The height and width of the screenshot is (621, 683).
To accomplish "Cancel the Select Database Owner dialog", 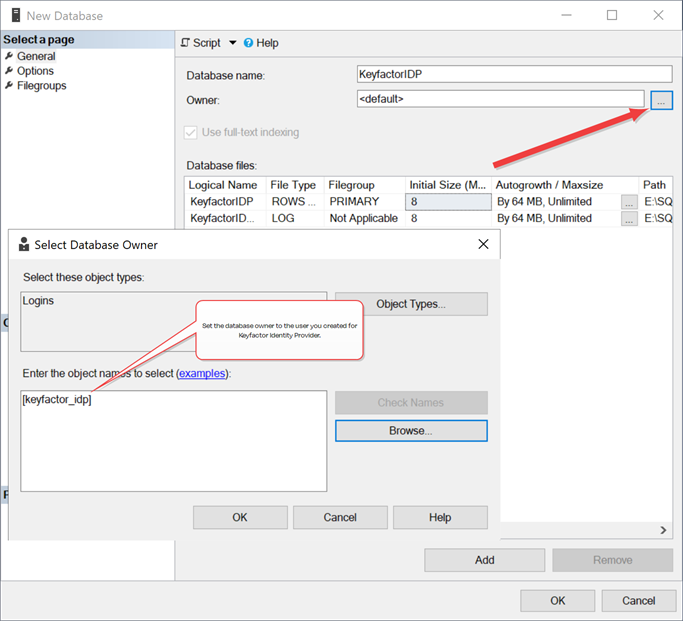I will click(340, 517).
